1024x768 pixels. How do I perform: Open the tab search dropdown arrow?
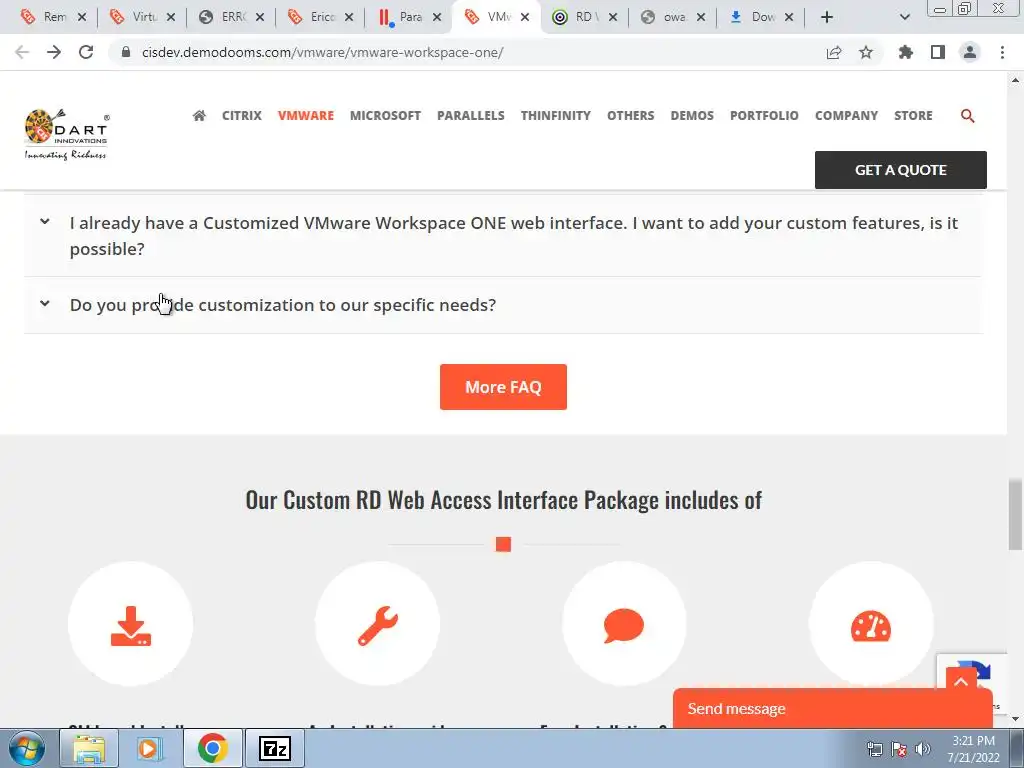[x=904, y=17]
